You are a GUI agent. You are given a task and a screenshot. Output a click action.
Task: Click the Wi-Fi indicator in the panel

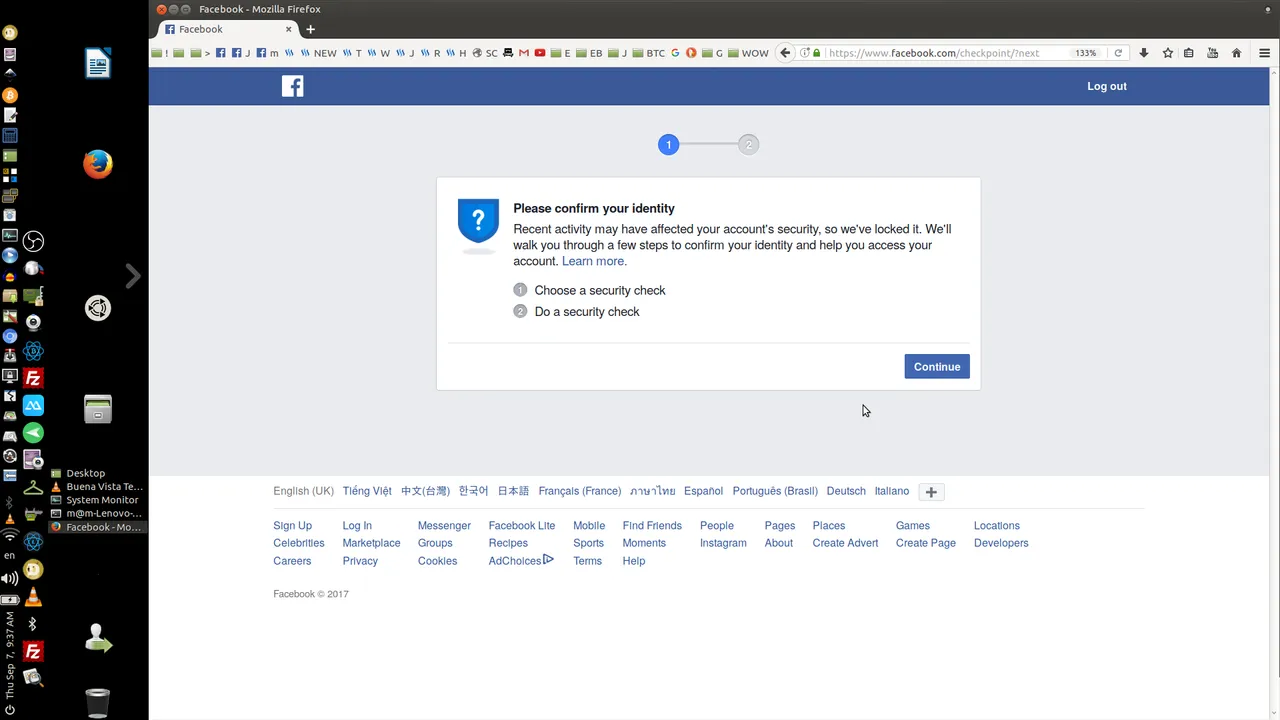[10, 536]
